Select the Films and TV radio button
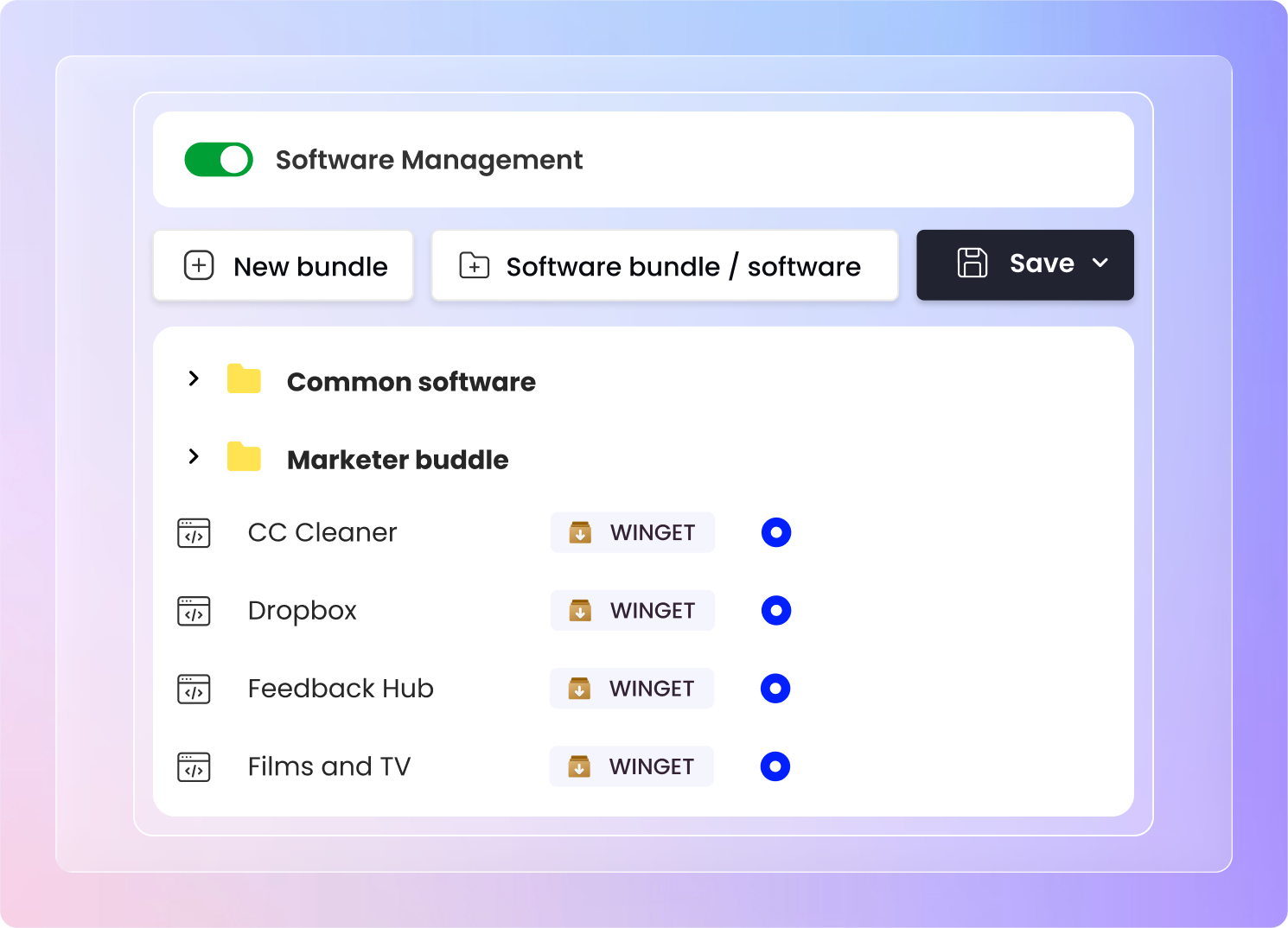1288x928 pixels. point(775,766)
